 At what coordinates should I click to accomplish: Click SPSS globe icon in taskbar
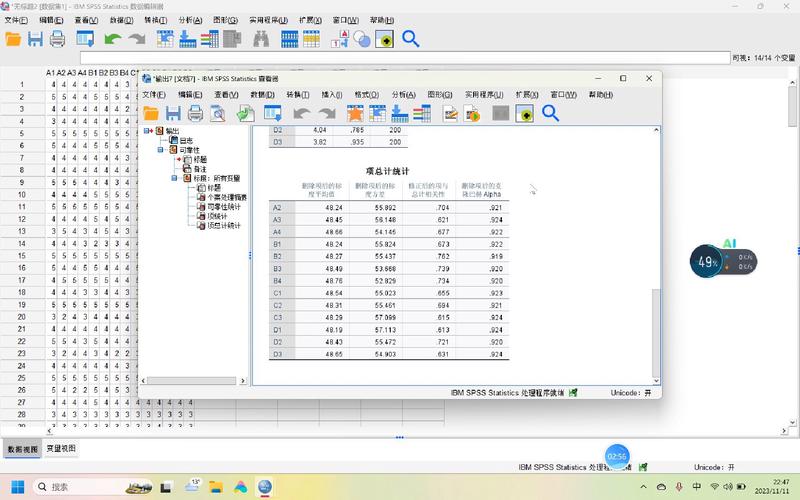coord(265,487)
